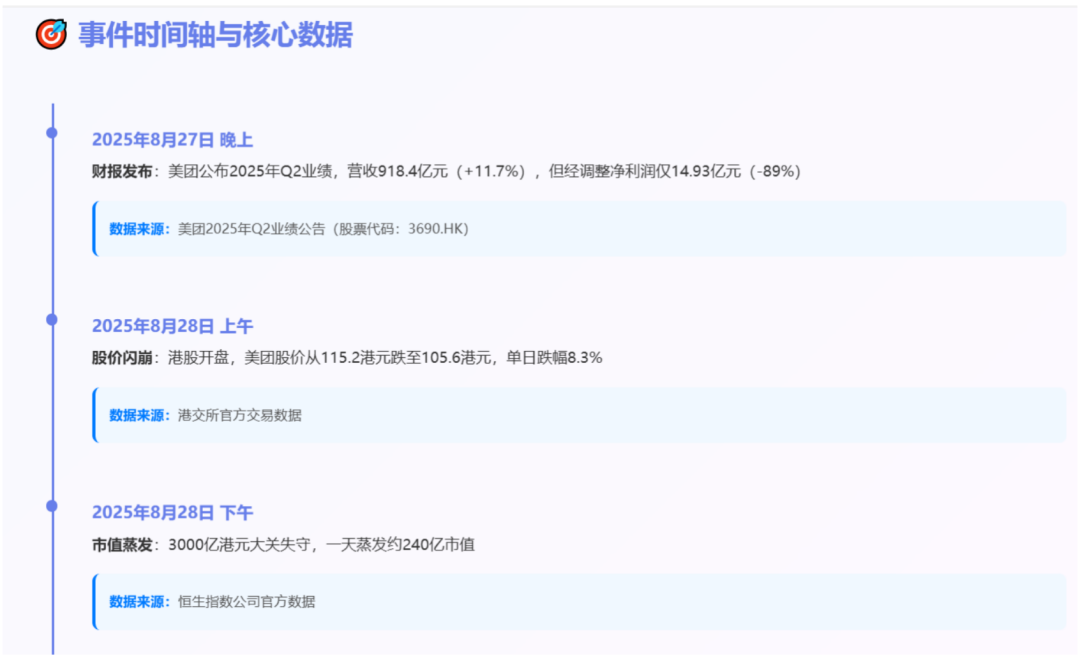
Task: Click the stock code text 3690.HK
Action: click(x=435, y=229)
